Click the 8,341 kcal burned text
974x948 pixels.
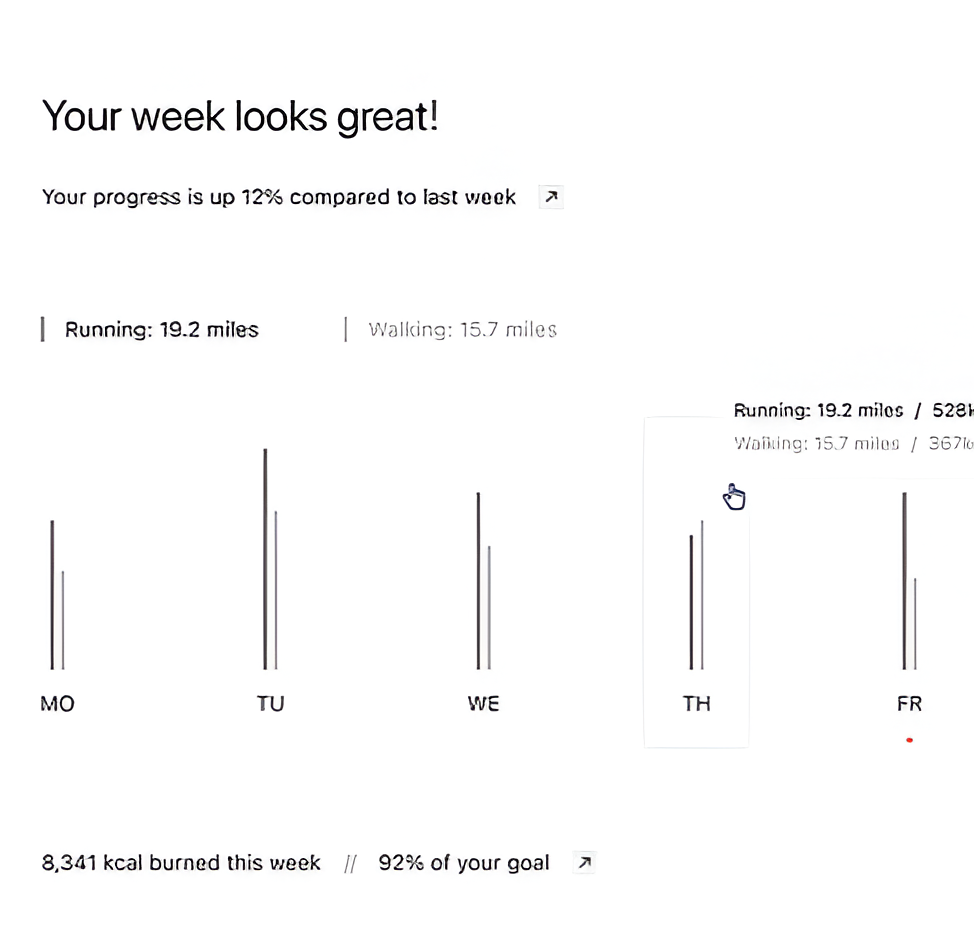pyautogui.click(x=181, y=863)
